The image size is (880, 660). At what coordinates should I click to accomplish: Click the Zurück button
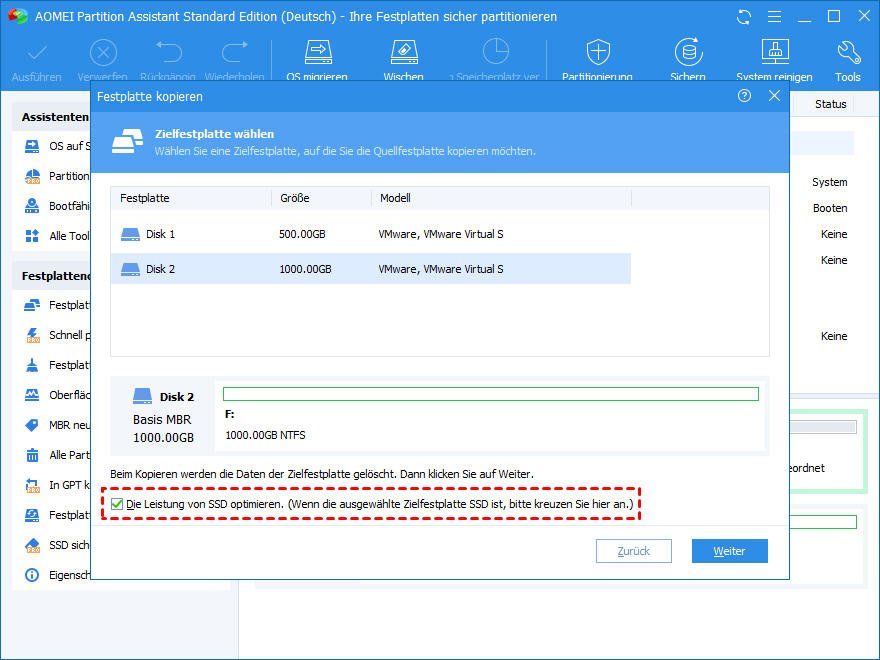pyautogui.click(x=634, y=551)
